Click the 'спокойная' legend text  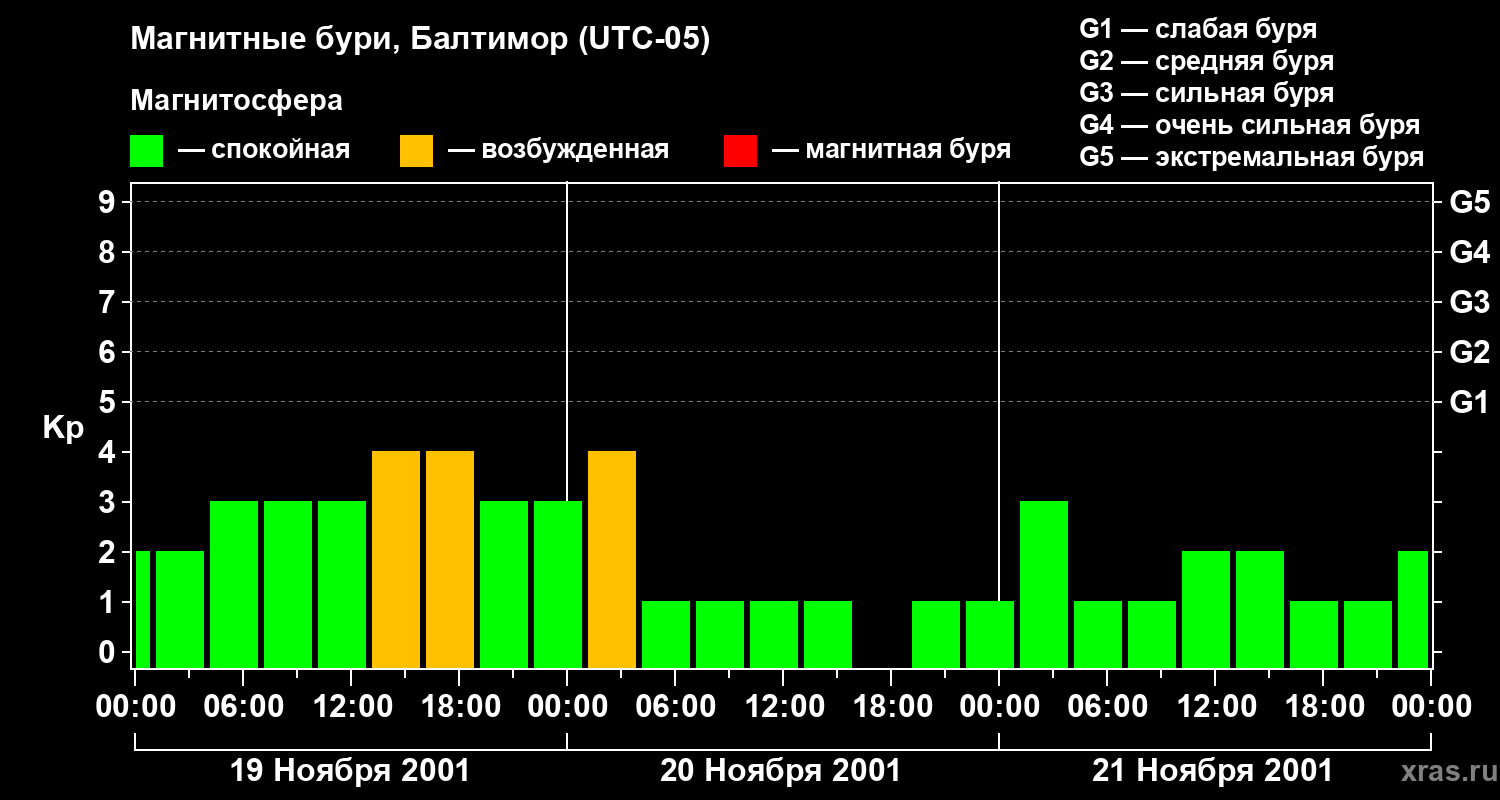(x=281, y=150)
